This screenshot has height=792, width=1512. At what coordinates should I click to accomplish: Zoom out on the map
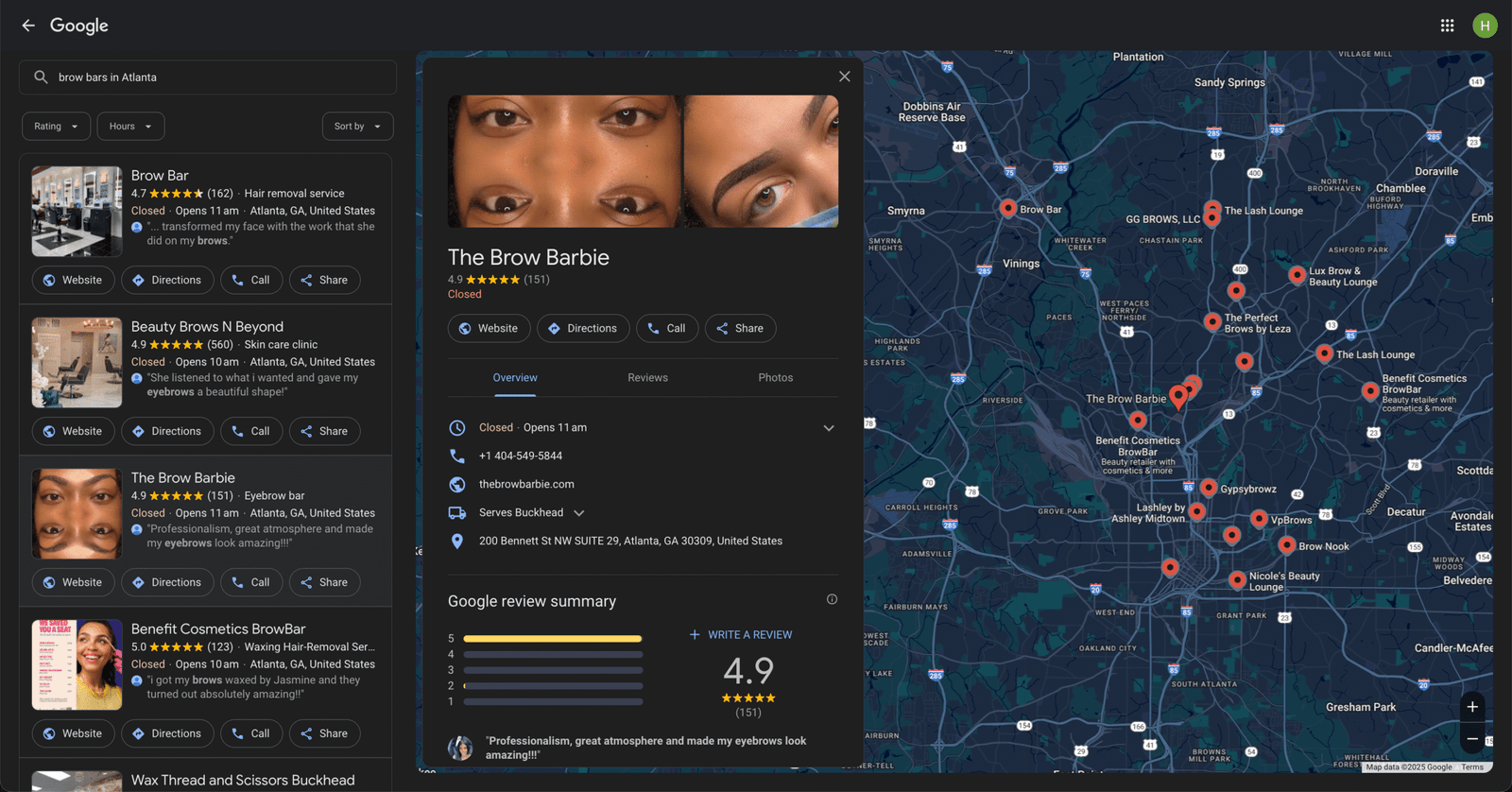[x=1472, y=739]
